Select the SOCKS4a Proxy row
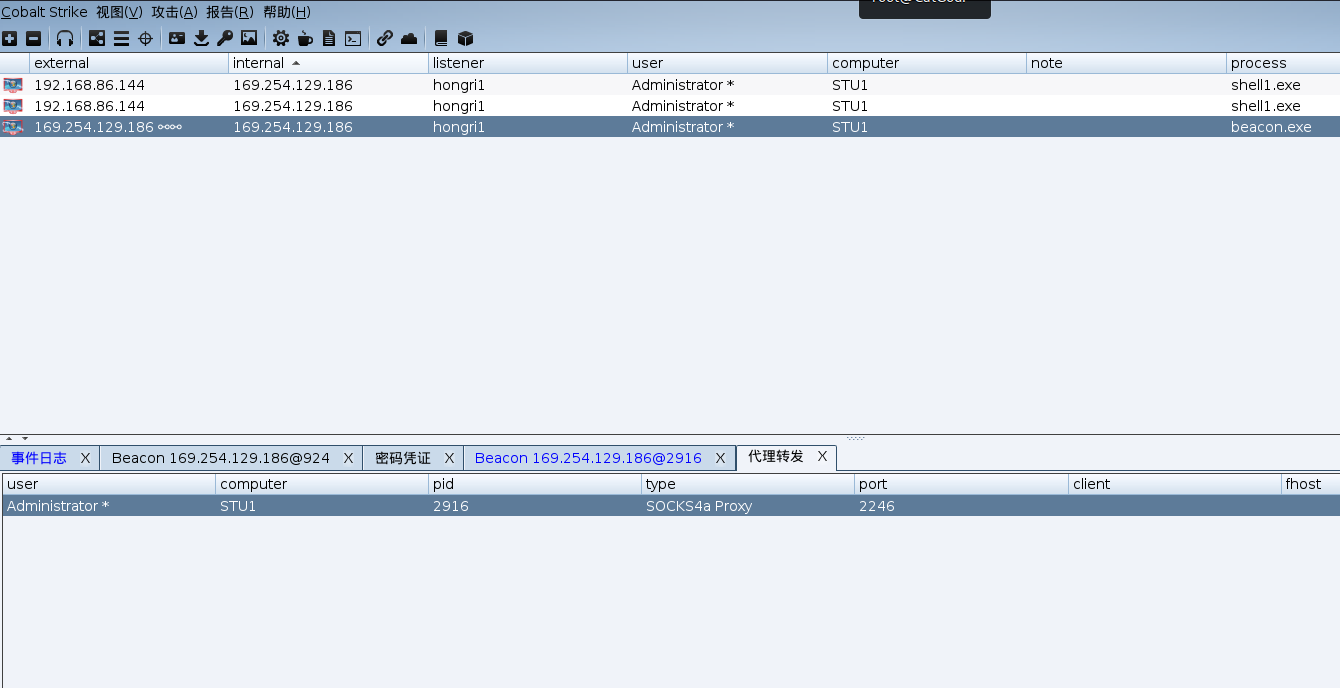 click(671, 506)
